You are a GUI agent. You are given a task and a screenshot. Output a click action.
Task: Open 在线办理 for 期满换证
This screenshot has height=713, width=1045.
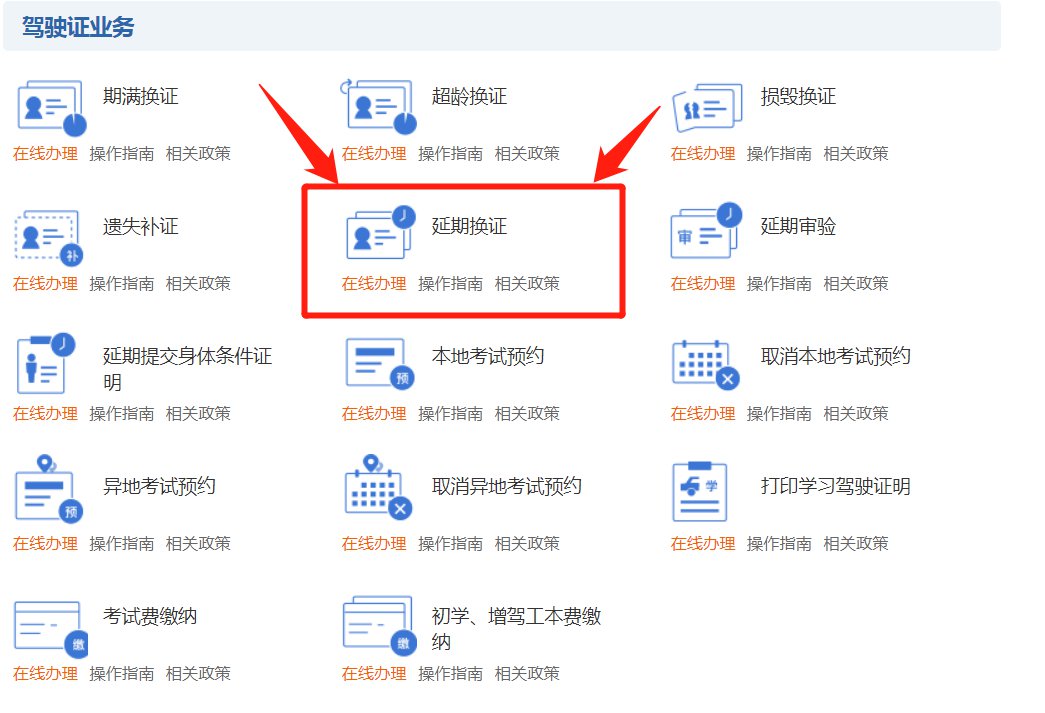coord(45,154)
